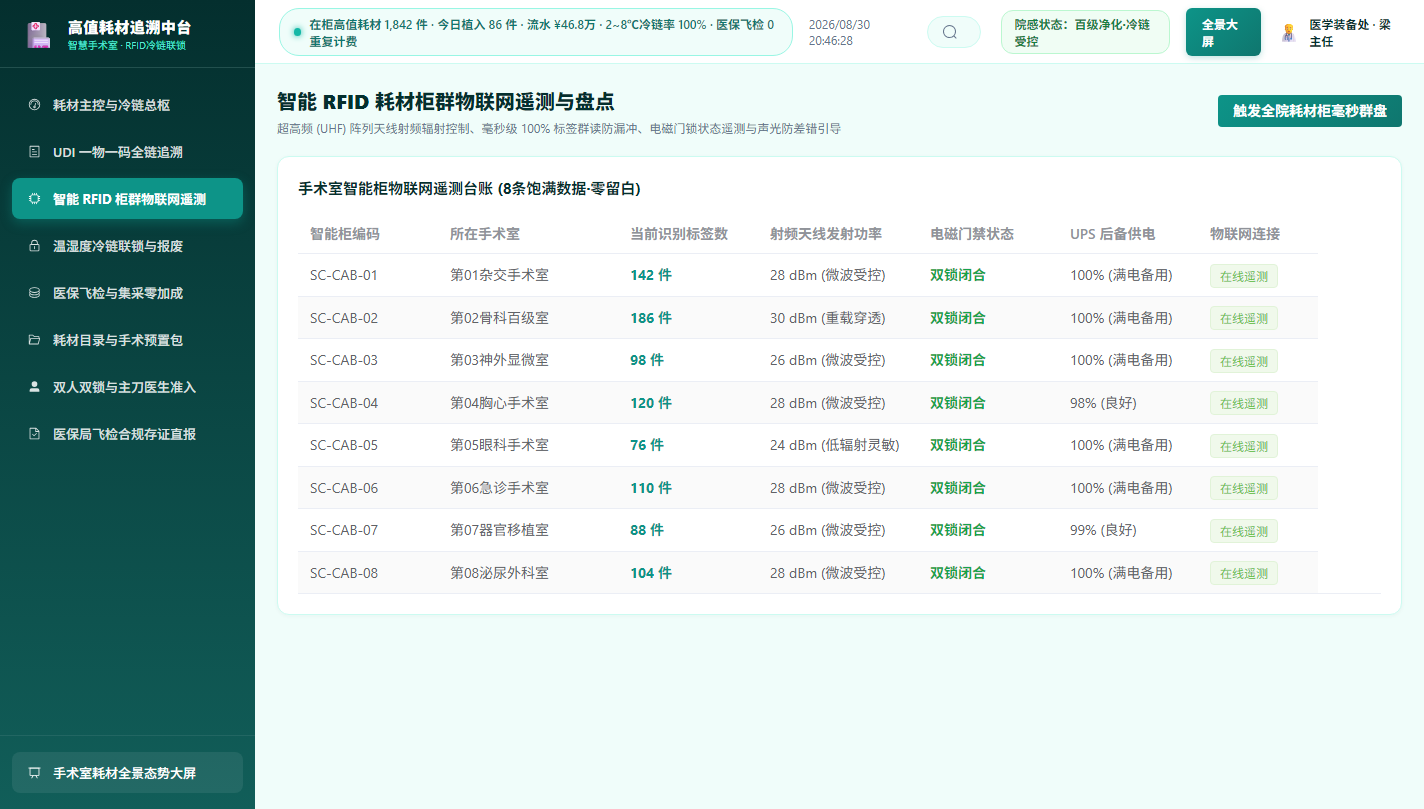Click 双锁闭合 status for SC-CAB-04

click(x=958, y=403)
